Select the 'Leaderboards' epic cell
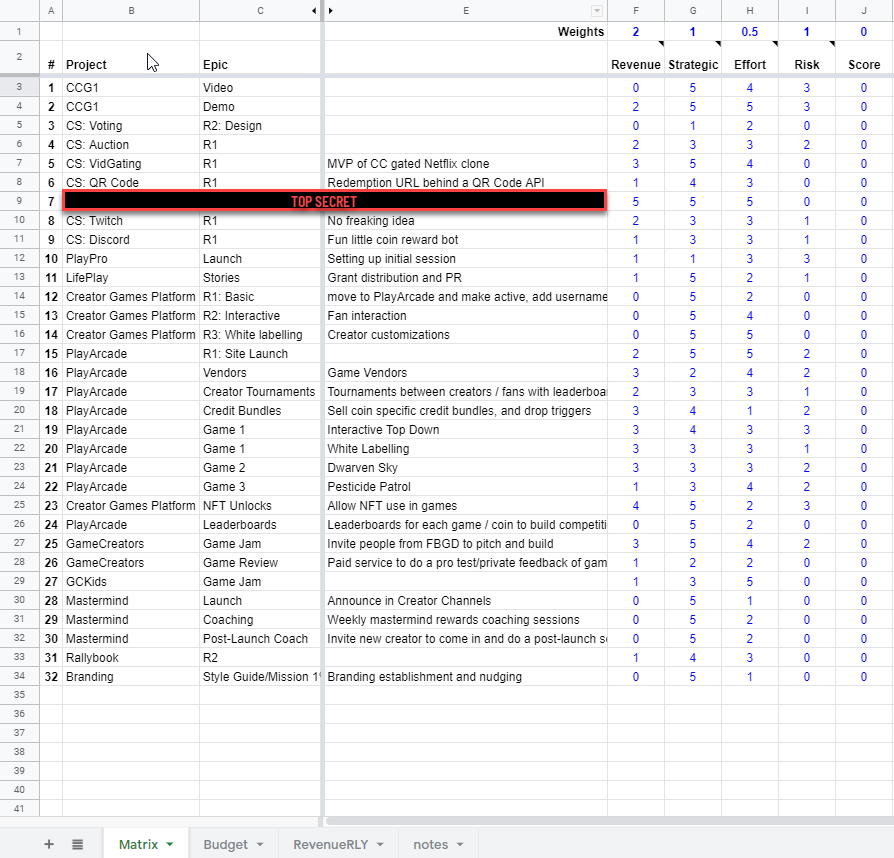Screen dimensions: 894x858 click(260, 524)
